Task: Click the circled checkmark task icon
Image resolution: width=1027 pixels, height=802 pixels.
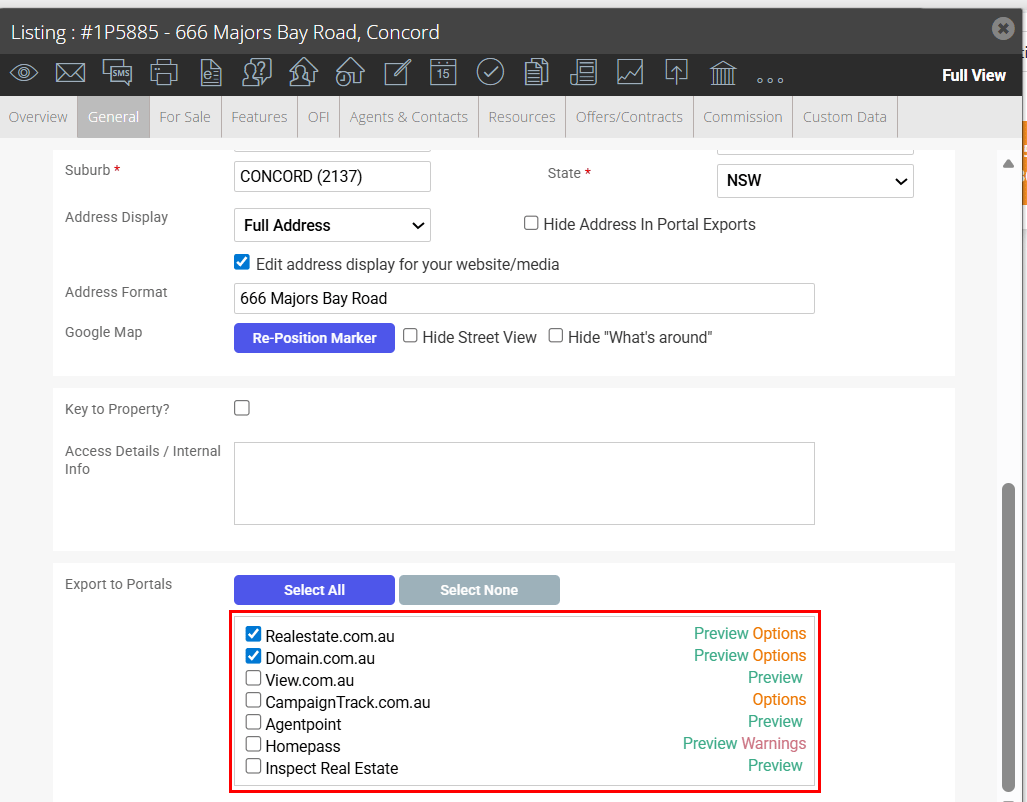Action: [x=490, y=72]
